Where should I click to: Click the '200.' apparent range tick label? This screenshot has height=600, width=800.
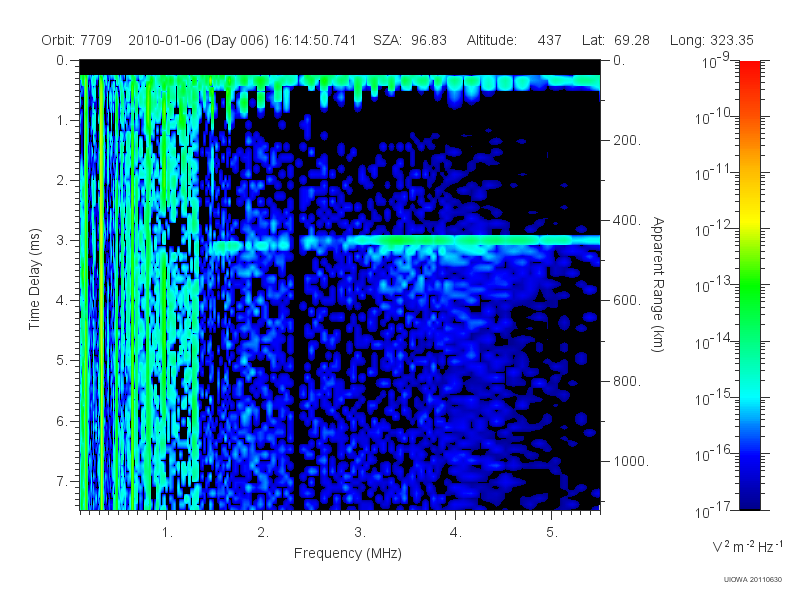[x=627, y=140]
